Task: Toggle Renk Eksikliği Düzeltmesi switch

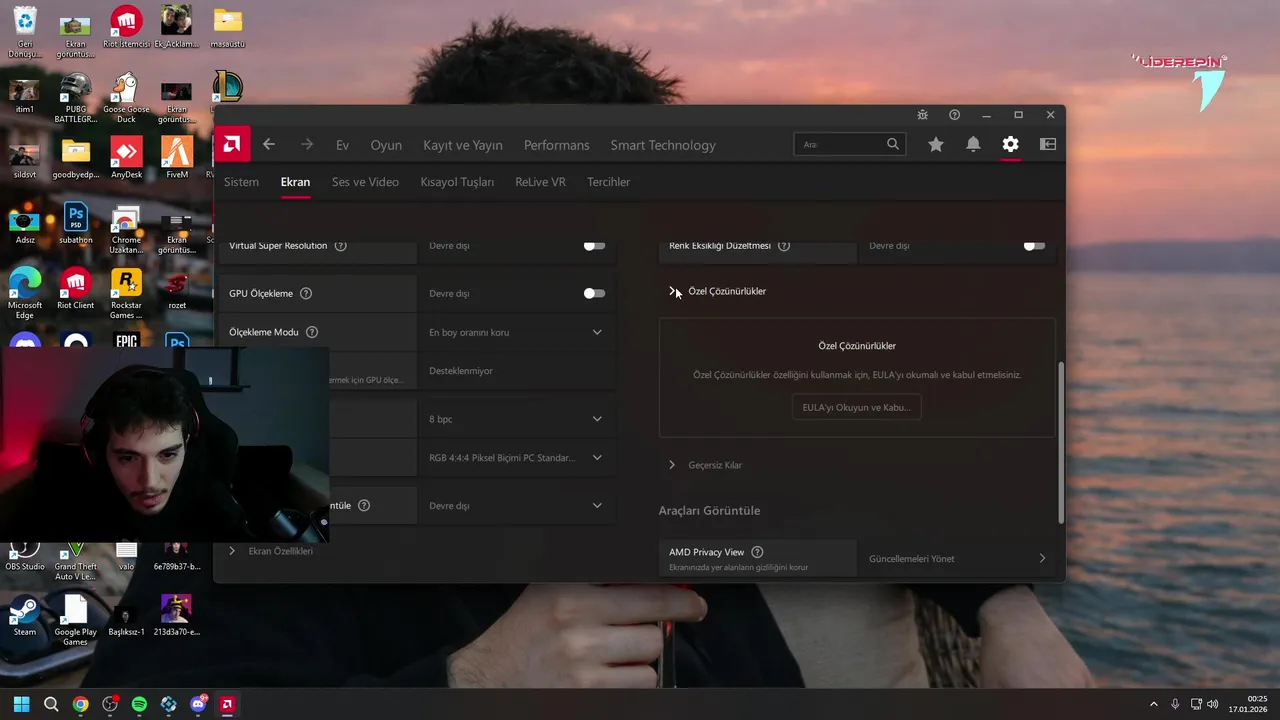Action: pyautogui.click(x=1034, y=246)
